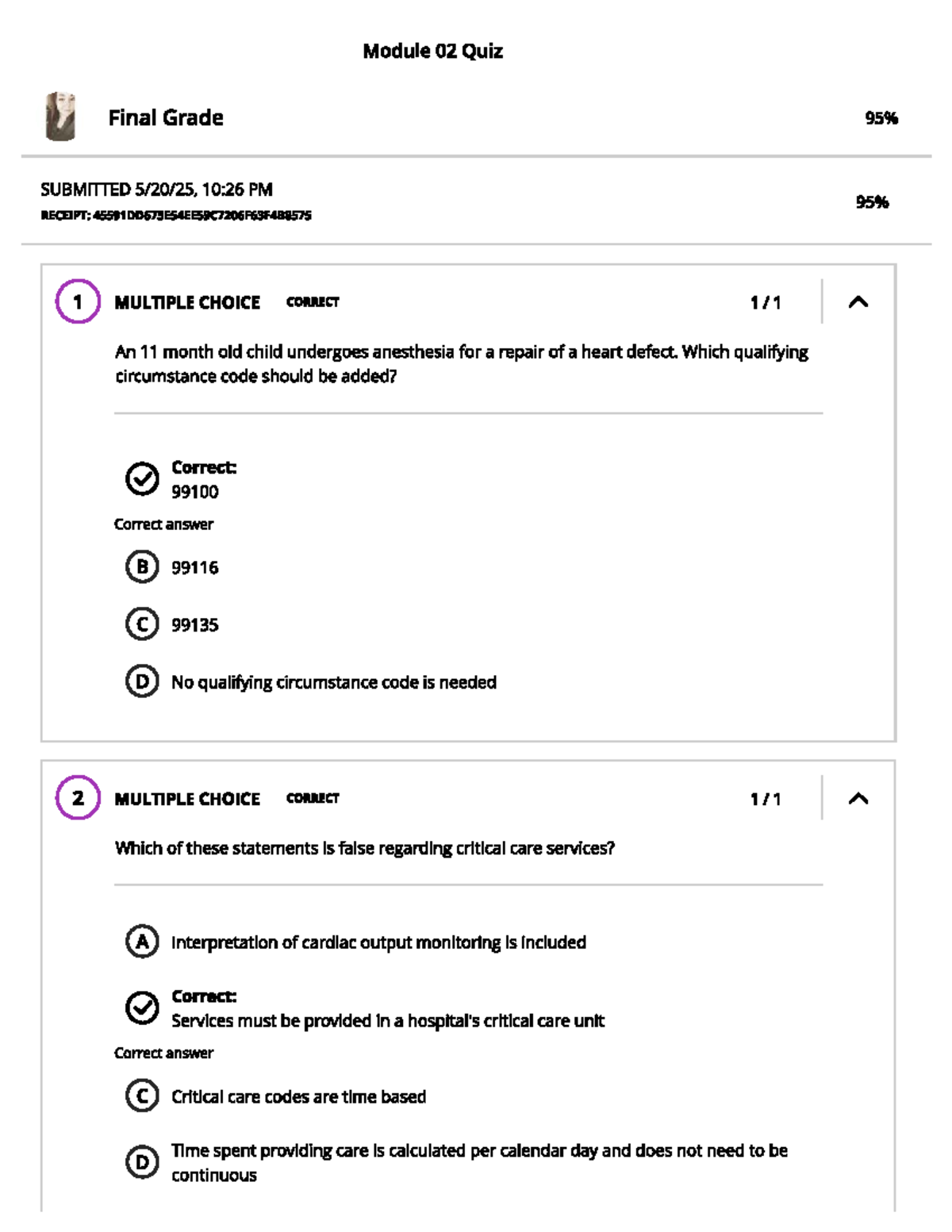Viewport: 952px width, 1232px height.
Task: Click the question 1 number badge
Action: (x=78, y=301)
